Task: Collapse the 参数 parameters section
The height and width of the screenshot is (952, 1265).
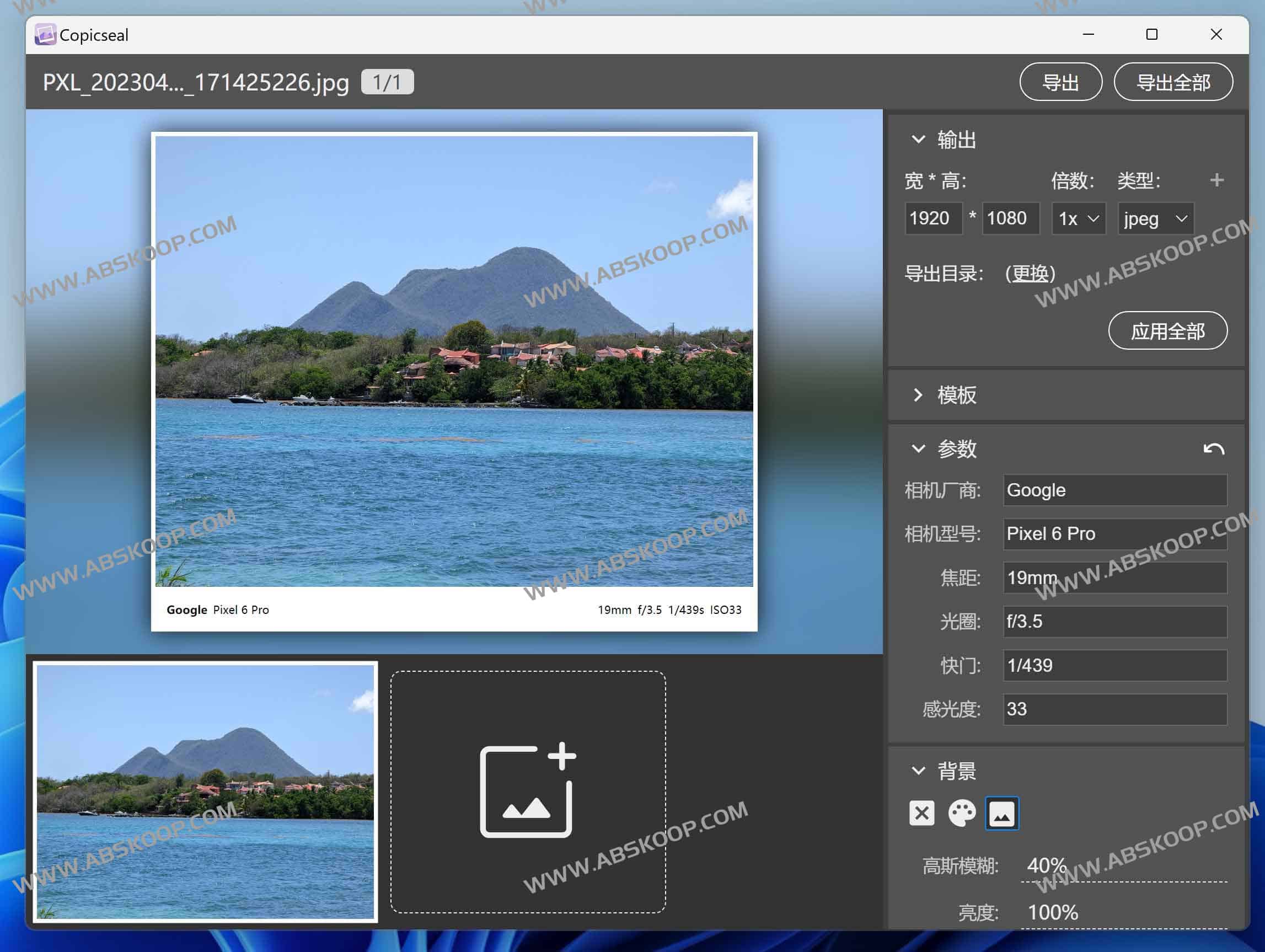Action: tap(918, 449)
